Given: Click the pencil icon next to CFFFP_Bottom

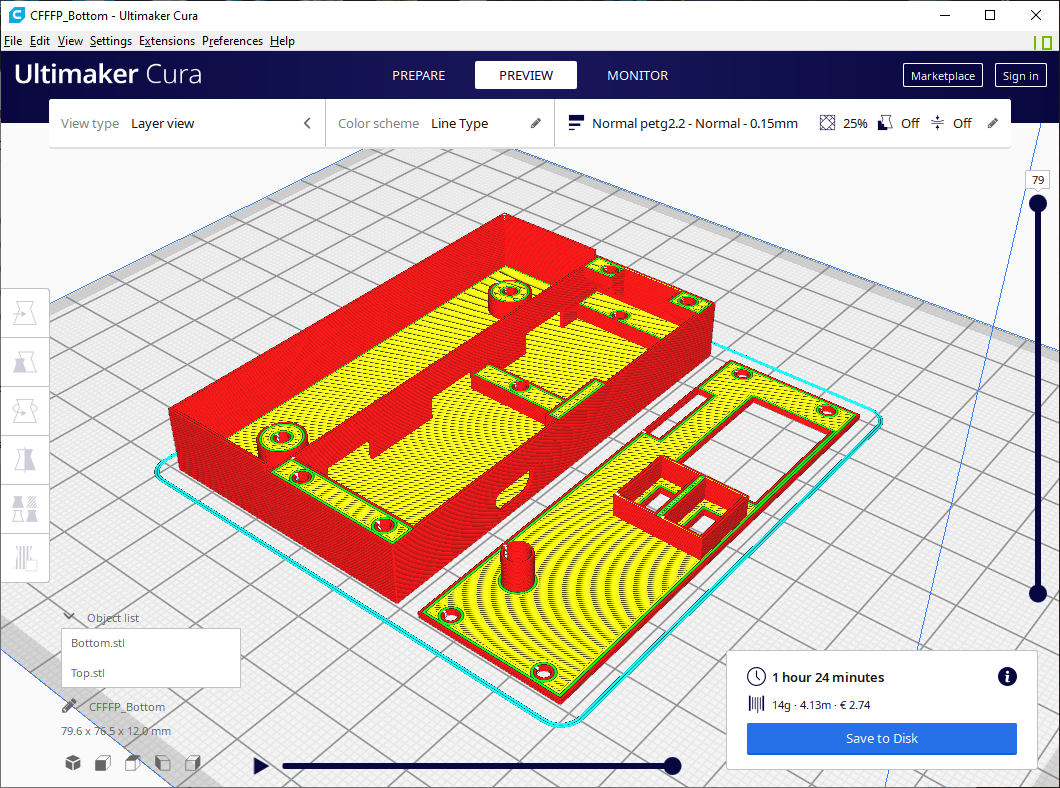Looking at the screenshot, I should pyautogui.click(x=69, y=706).
